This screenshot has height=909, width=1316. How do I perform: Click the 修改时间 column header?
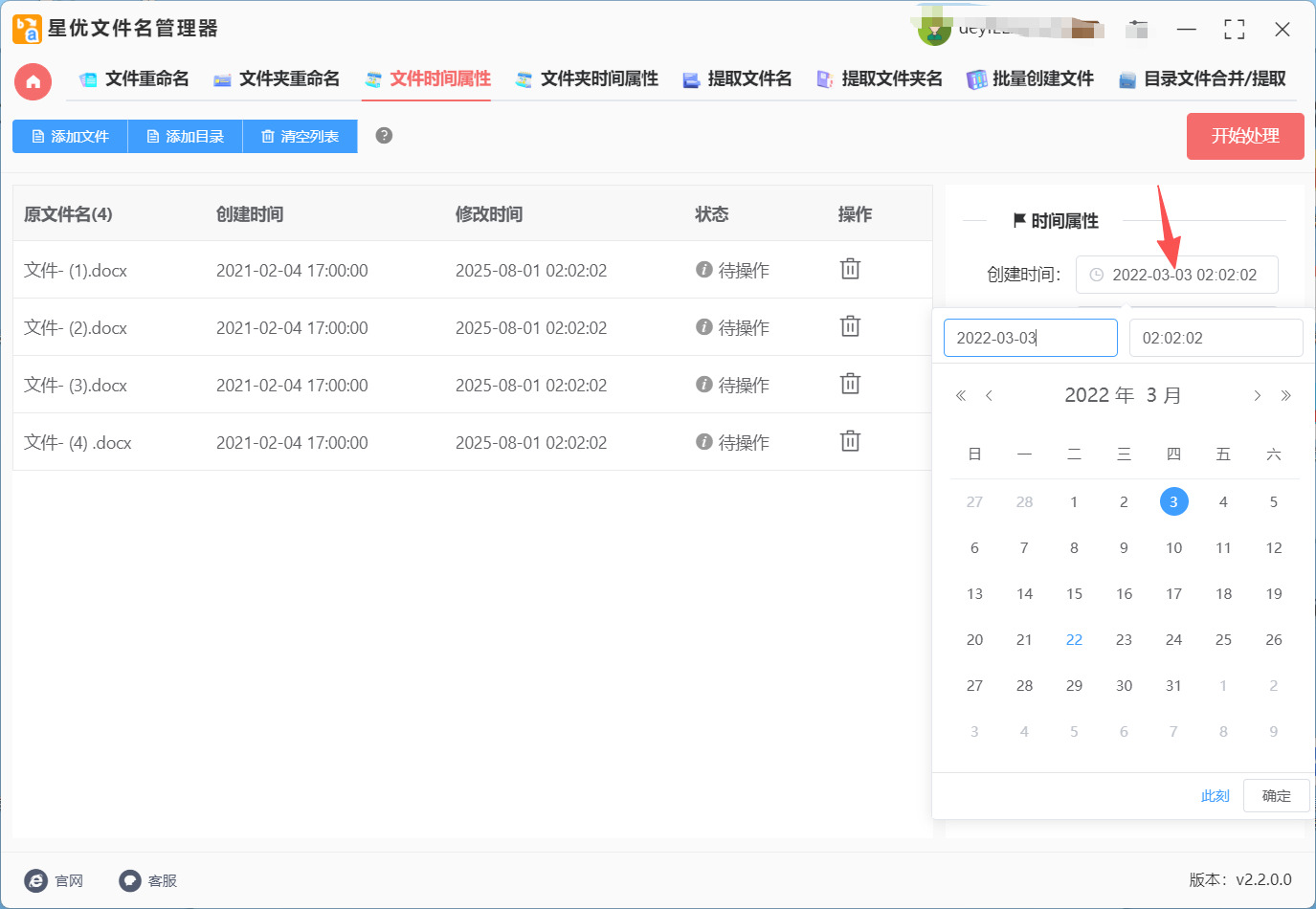click(x=489, y=214)
